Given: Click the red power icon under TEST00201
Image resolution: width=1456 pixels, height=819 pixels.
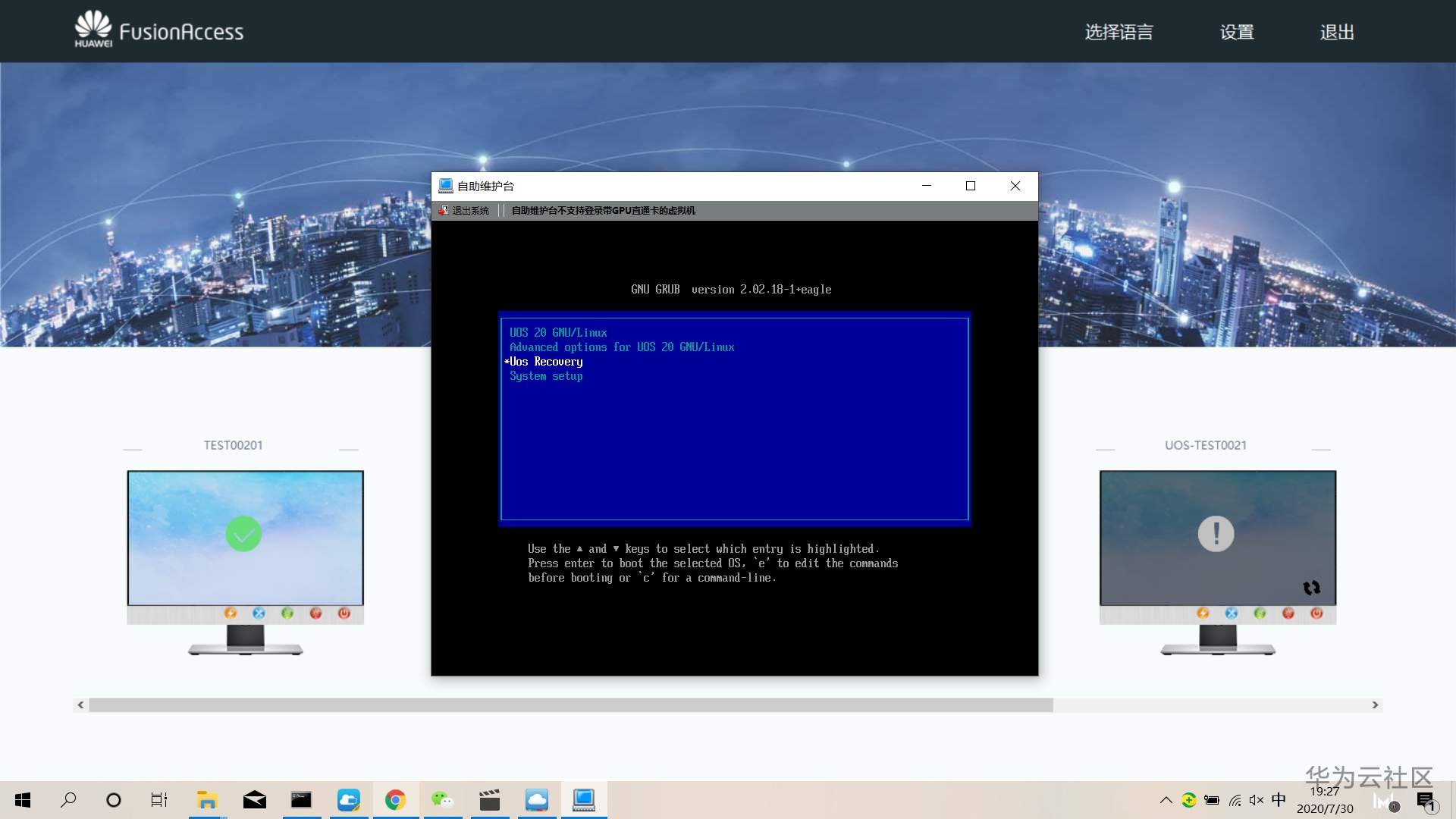Looking at the screenshot, I should (x=344, y=613).
